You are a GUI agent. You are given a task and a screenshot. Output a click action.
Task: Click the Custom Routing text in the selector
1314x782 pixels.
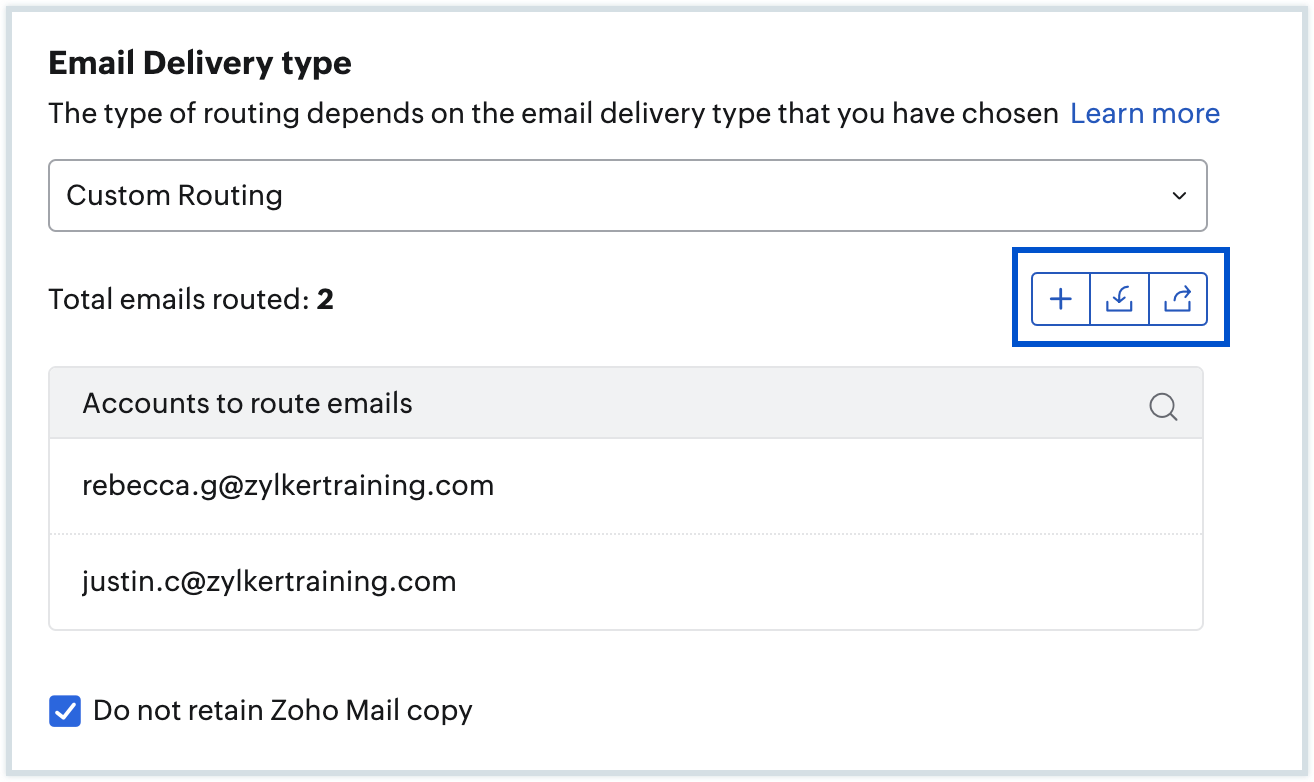(x=174, y=195)
